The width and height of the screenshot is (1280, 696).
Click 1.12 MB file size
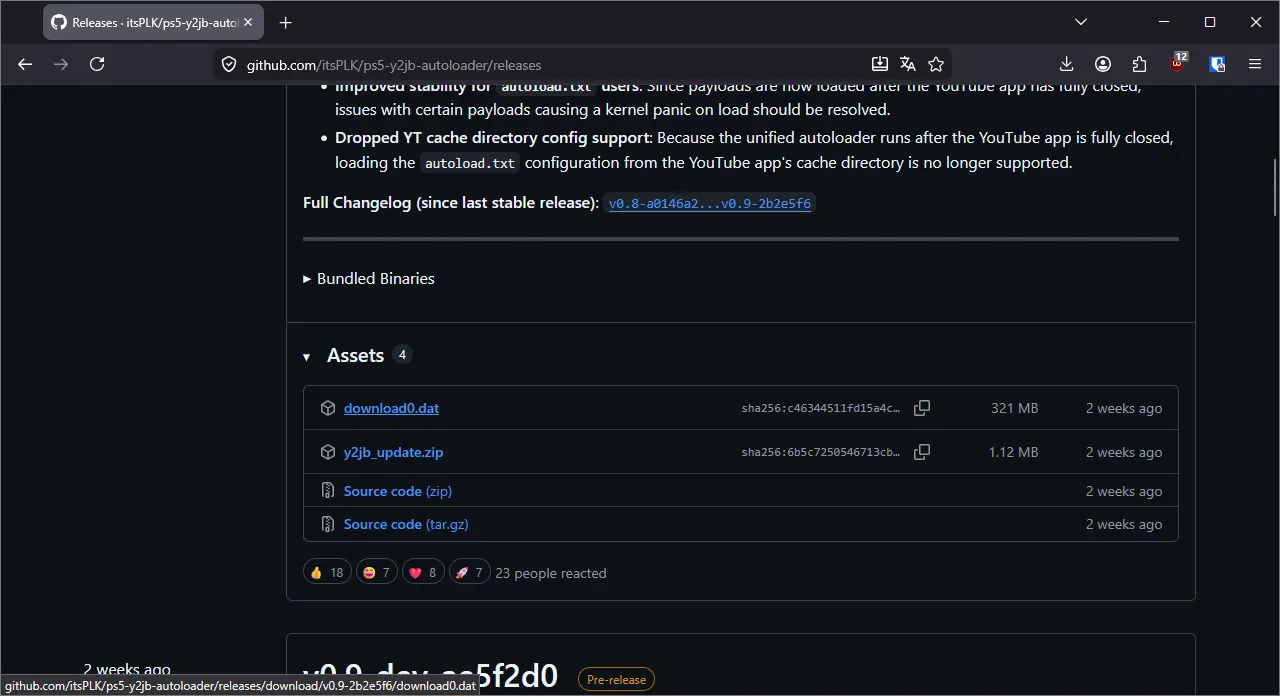click(x=1014, y=452)
